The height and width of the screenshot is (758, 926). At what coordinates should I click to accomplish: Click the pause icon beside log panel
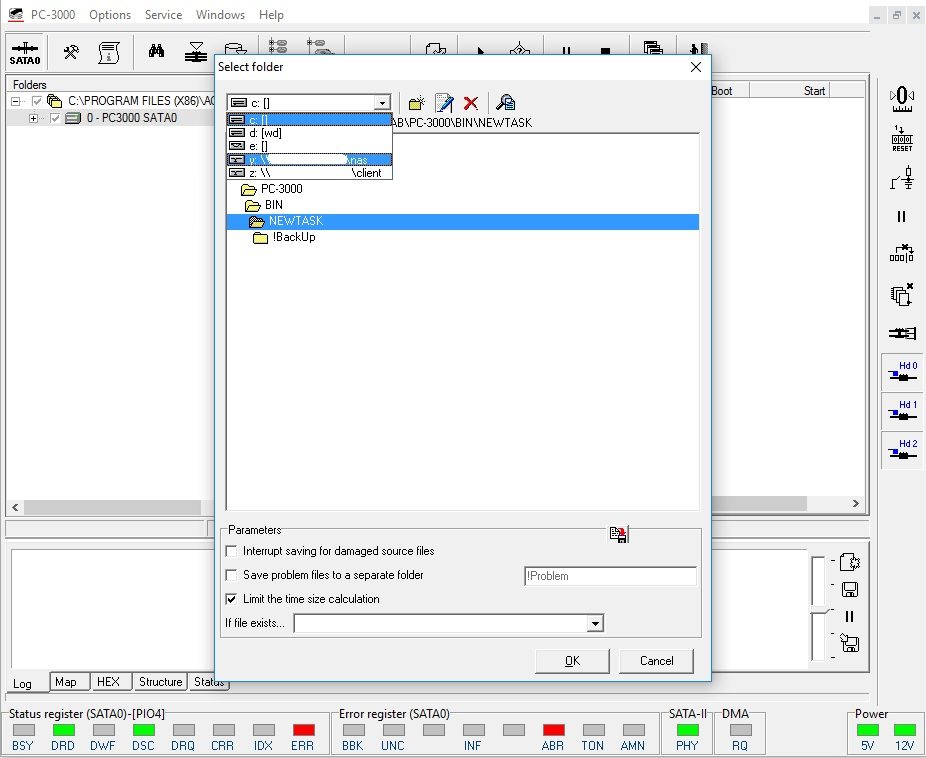pyautogui.click(x=849, y=616)
